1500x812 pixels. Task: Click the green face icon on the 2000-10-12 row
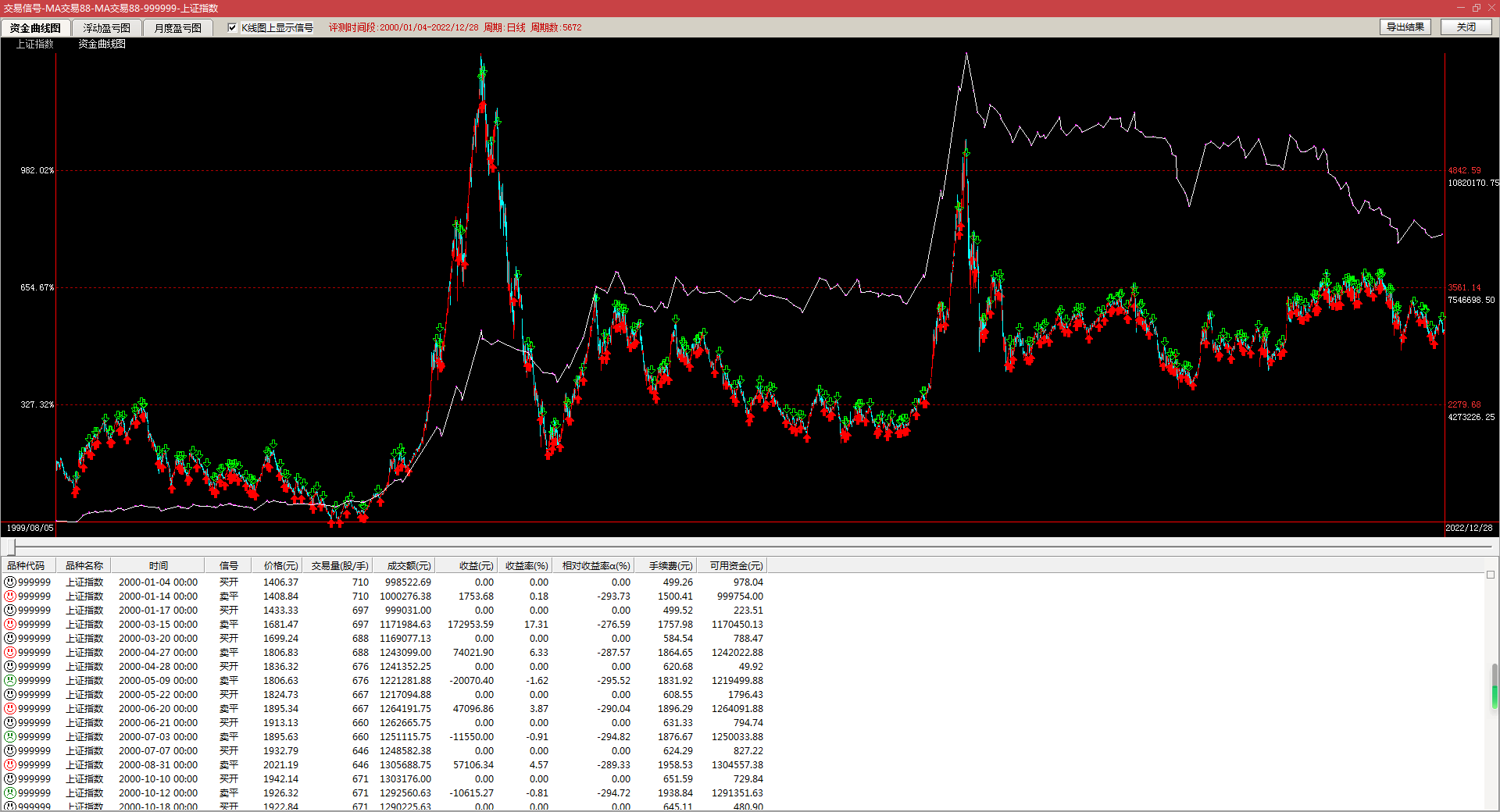click(x=10, y=793)
